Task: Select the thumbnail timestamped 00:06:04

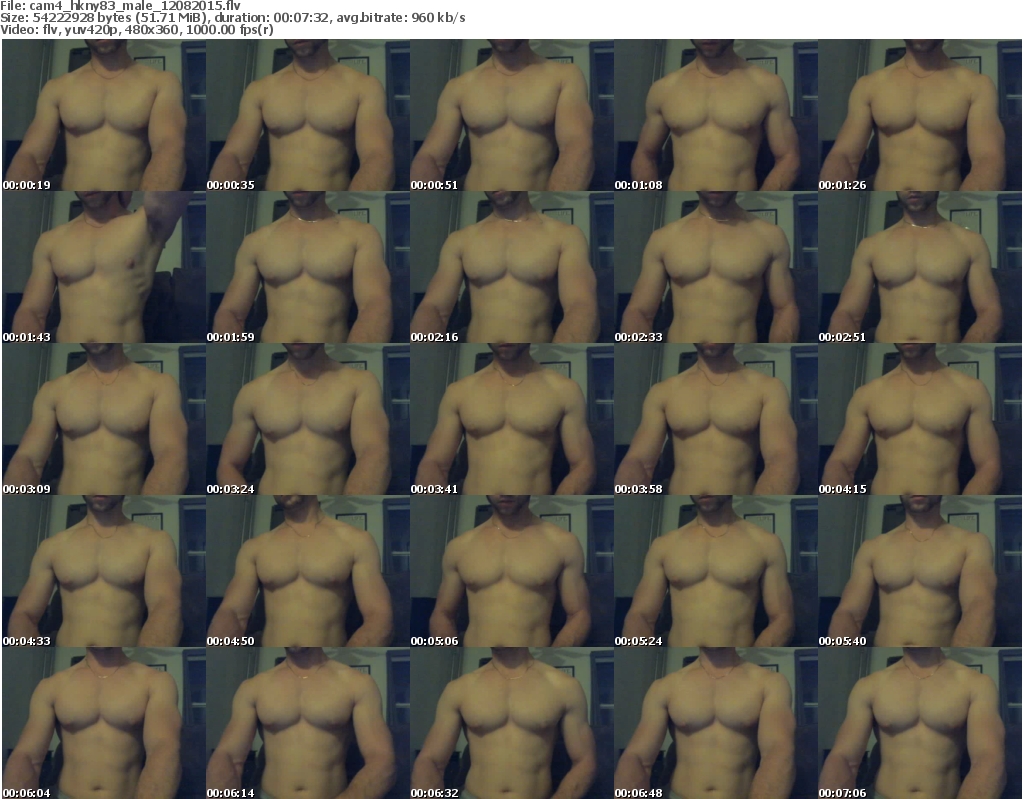Action: pyautogui.click(x=104, y=723)
